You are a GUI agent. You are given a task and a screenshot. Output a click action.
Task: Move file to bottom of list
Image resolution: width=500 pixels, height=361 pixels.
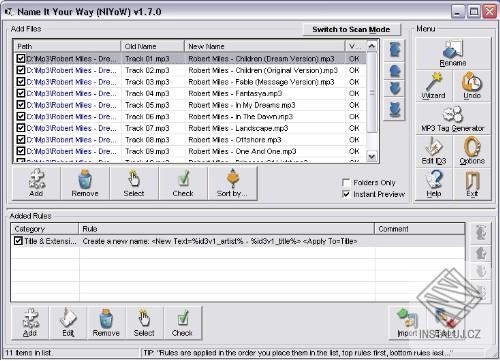(x=395, y=109)
